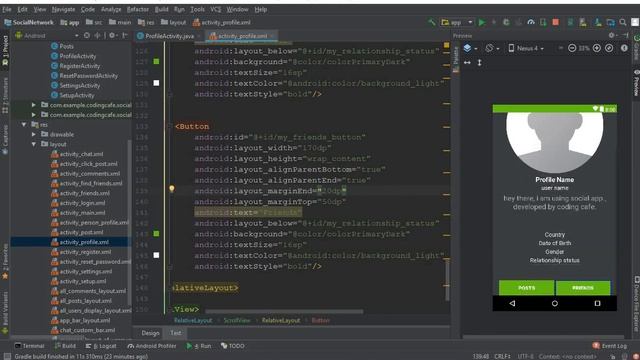Click the horizontal expand arrow in the preview

(x=467, y=62)
